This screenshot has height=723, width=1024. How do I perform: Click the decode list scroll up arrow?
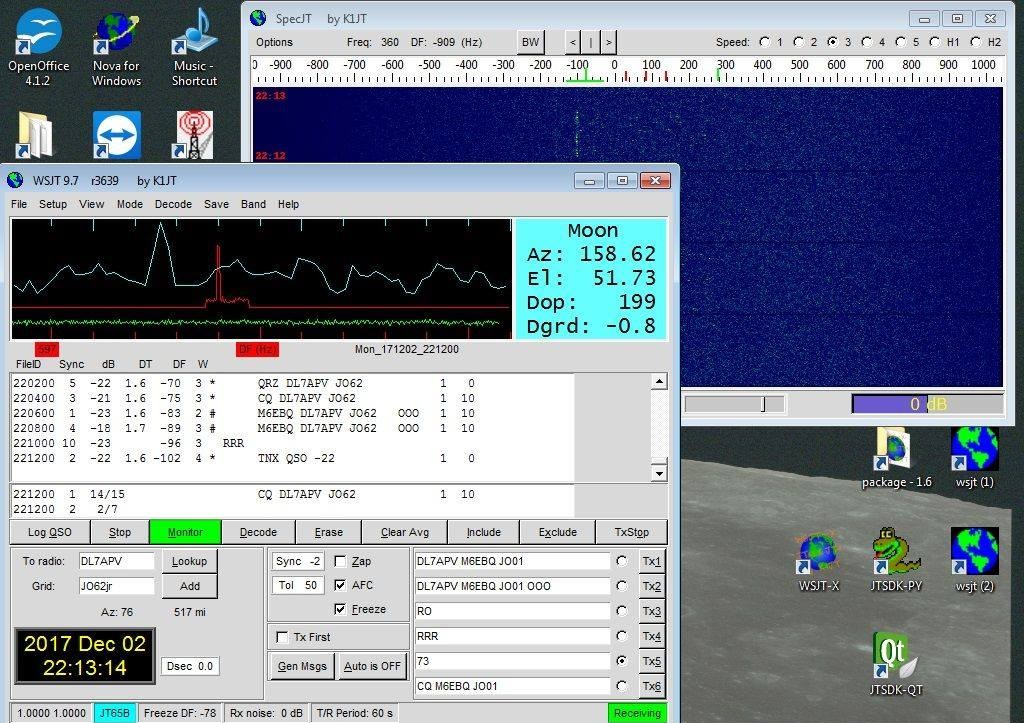[x=659, y=381]
